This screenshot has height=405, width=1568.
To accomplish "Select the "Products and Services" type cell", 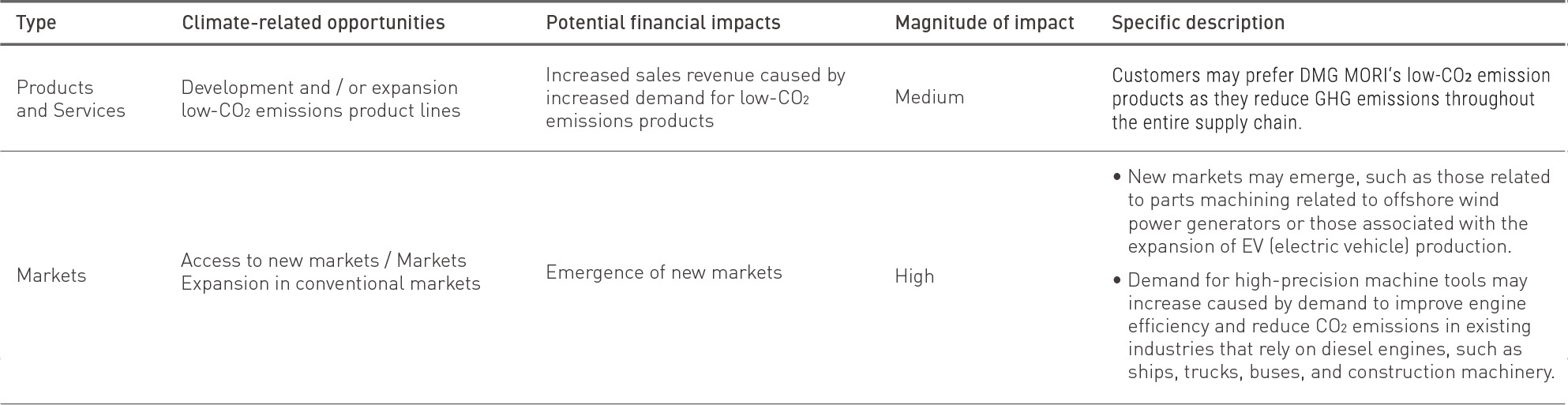I will pos(71,99).
